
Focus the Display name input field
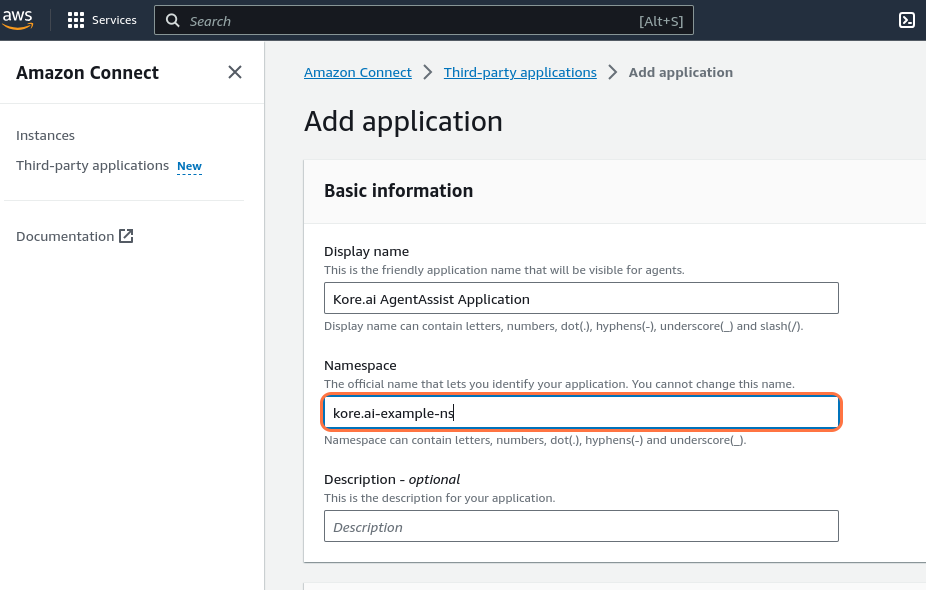580,297
